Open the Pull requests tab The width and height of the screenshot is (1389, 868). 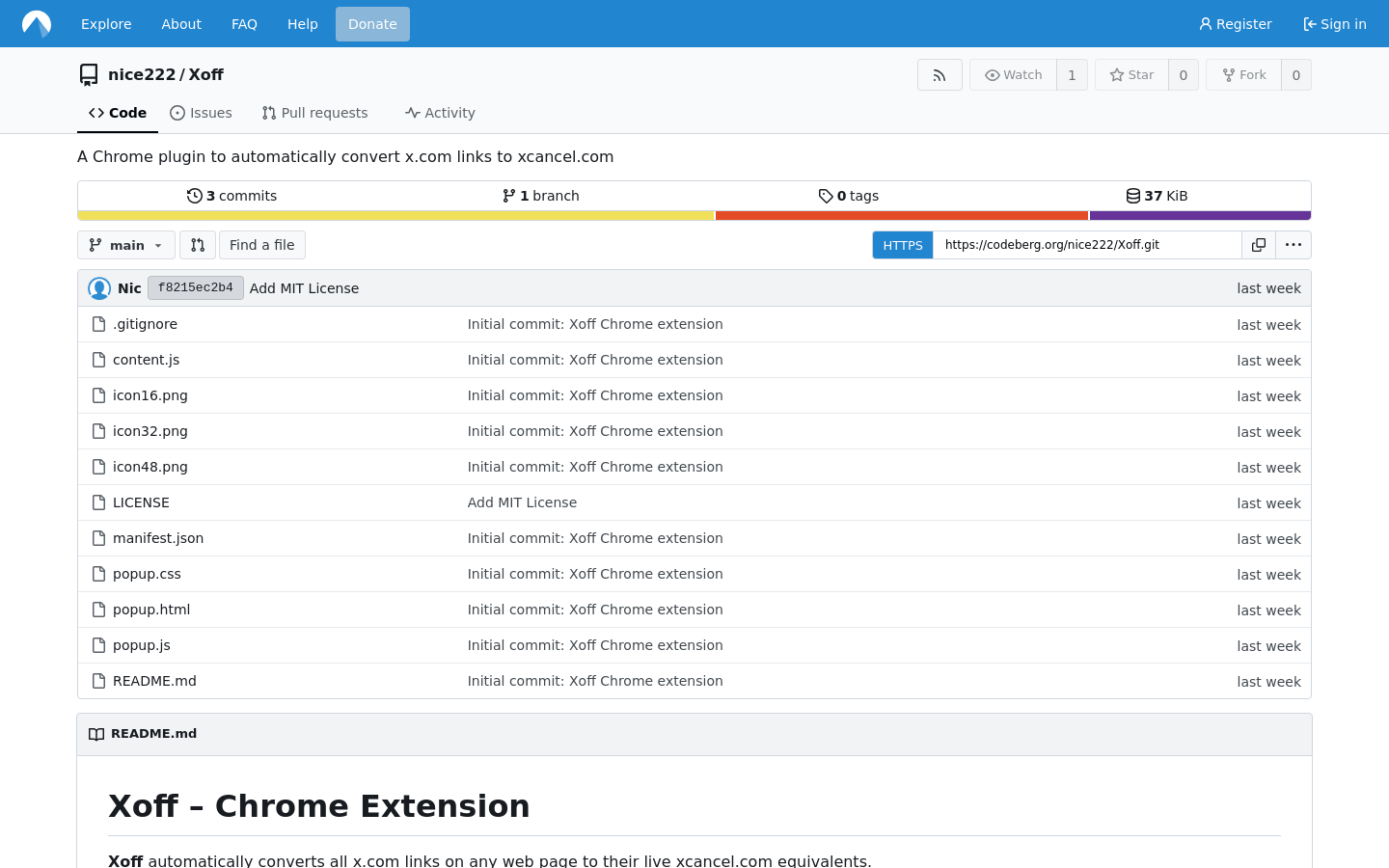point(314,113)
